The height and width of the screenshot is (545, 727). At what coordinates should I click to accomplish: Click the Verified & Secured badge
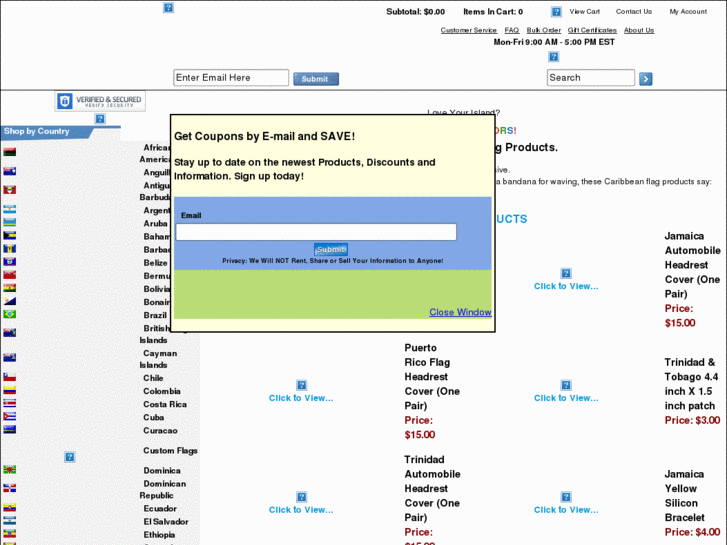point(100,101)
